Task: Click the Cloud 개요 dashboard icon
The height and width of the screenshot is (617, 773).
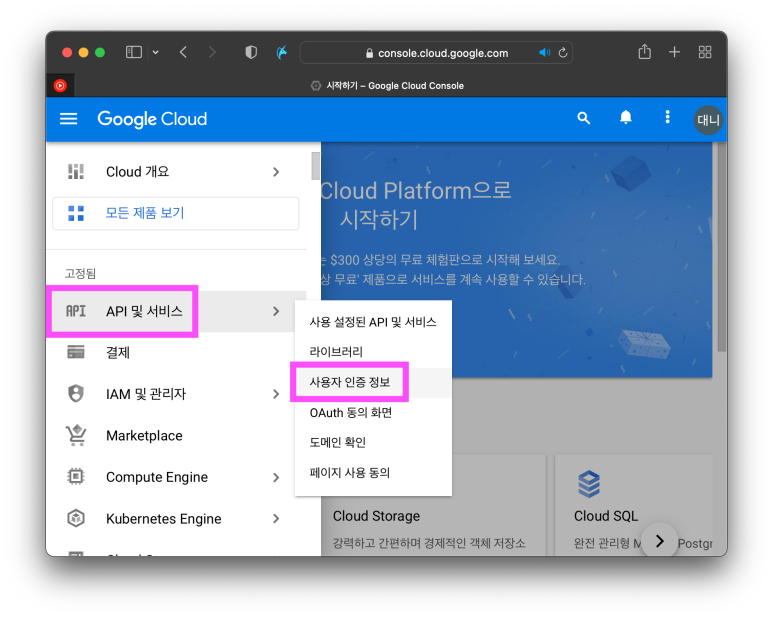Action: point(76,171)
